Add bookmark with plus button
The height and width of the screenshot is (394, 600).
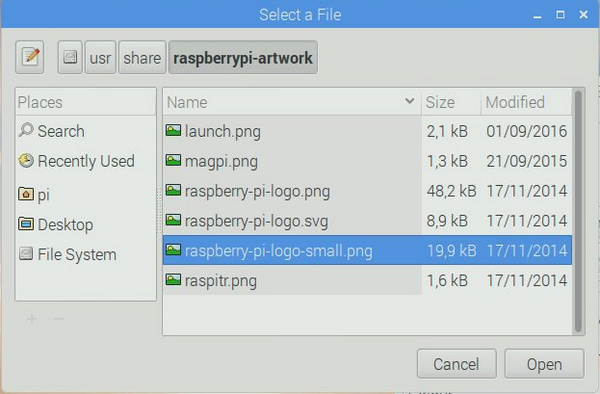tap(32, 319)
